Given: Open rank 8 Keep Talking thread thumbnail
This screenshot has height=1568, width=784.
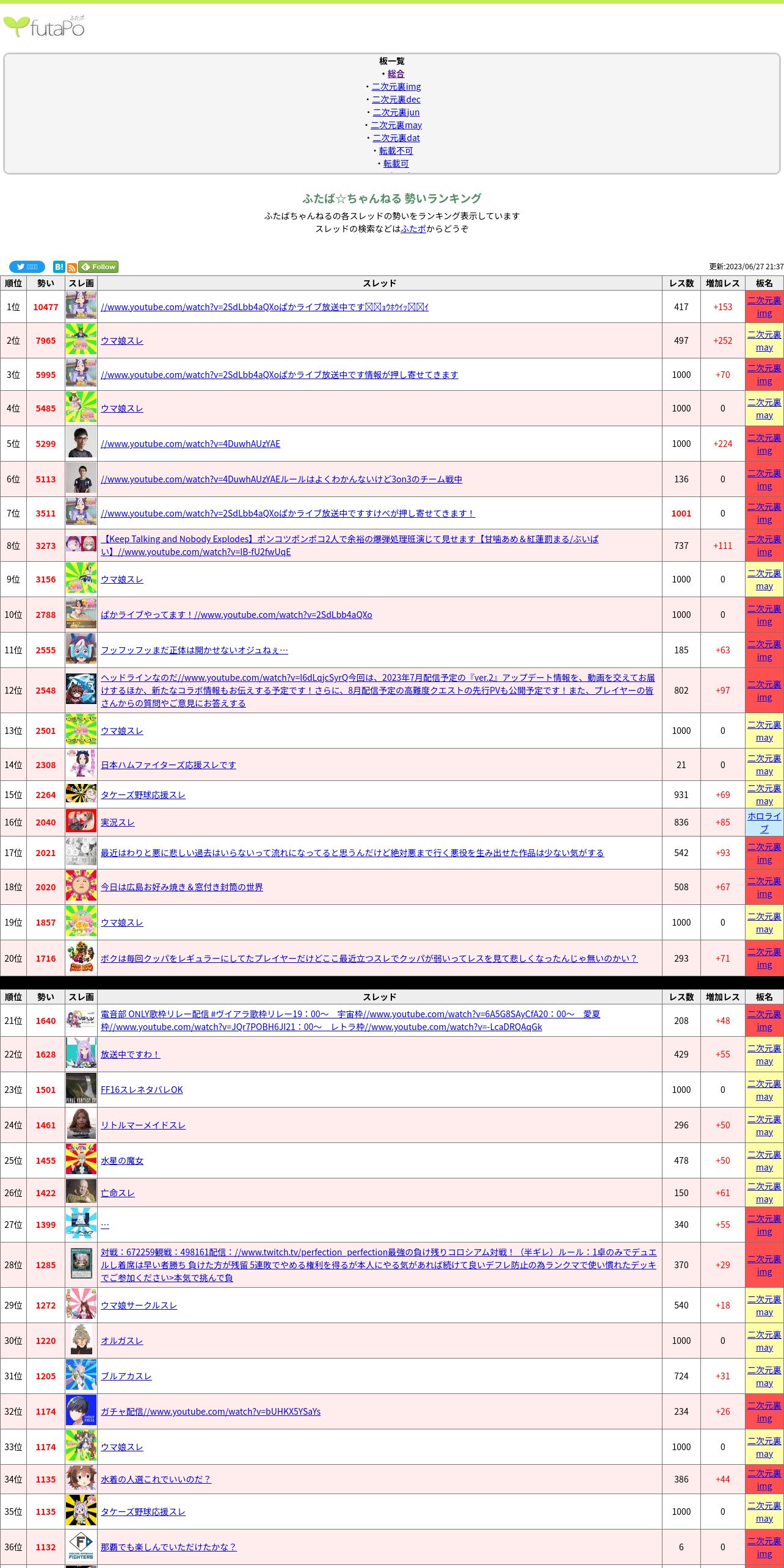Looking at the screenshot, I should (x=81, y=543).
